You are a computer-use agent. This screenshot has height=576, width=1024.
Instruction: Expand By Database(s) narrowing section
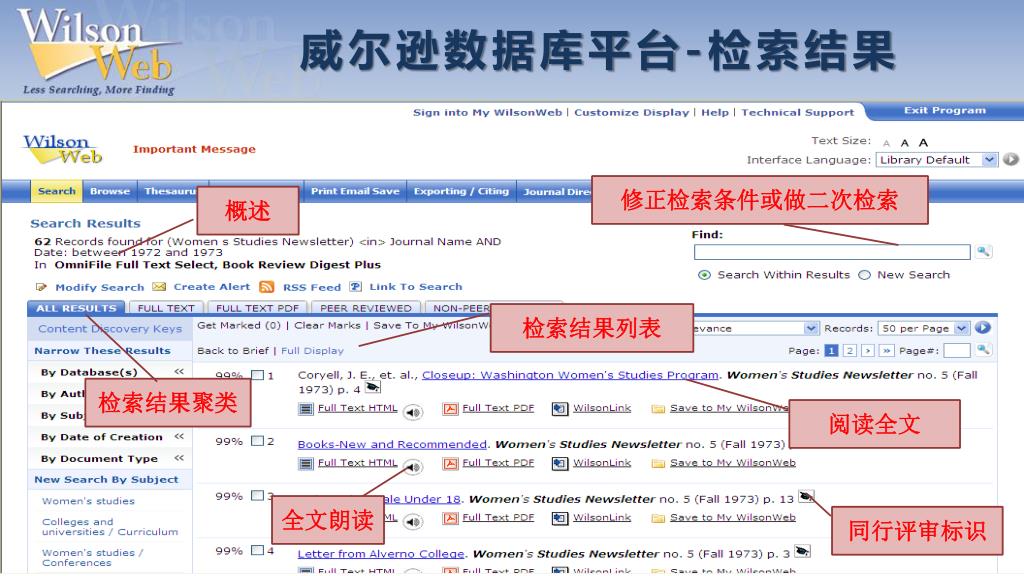[x=179, y=372]
